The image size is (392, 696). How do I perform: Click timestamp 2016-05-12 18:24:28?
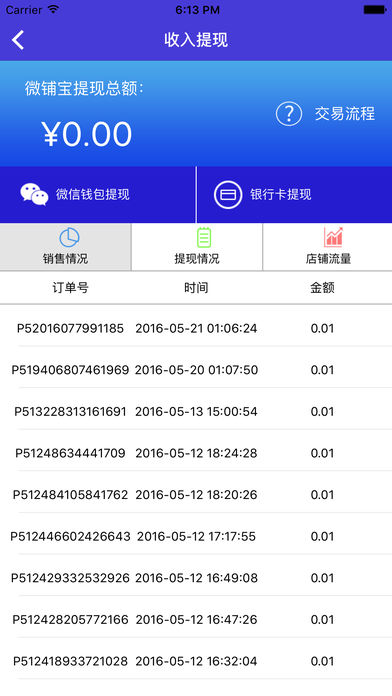click(x=196, y=453)
